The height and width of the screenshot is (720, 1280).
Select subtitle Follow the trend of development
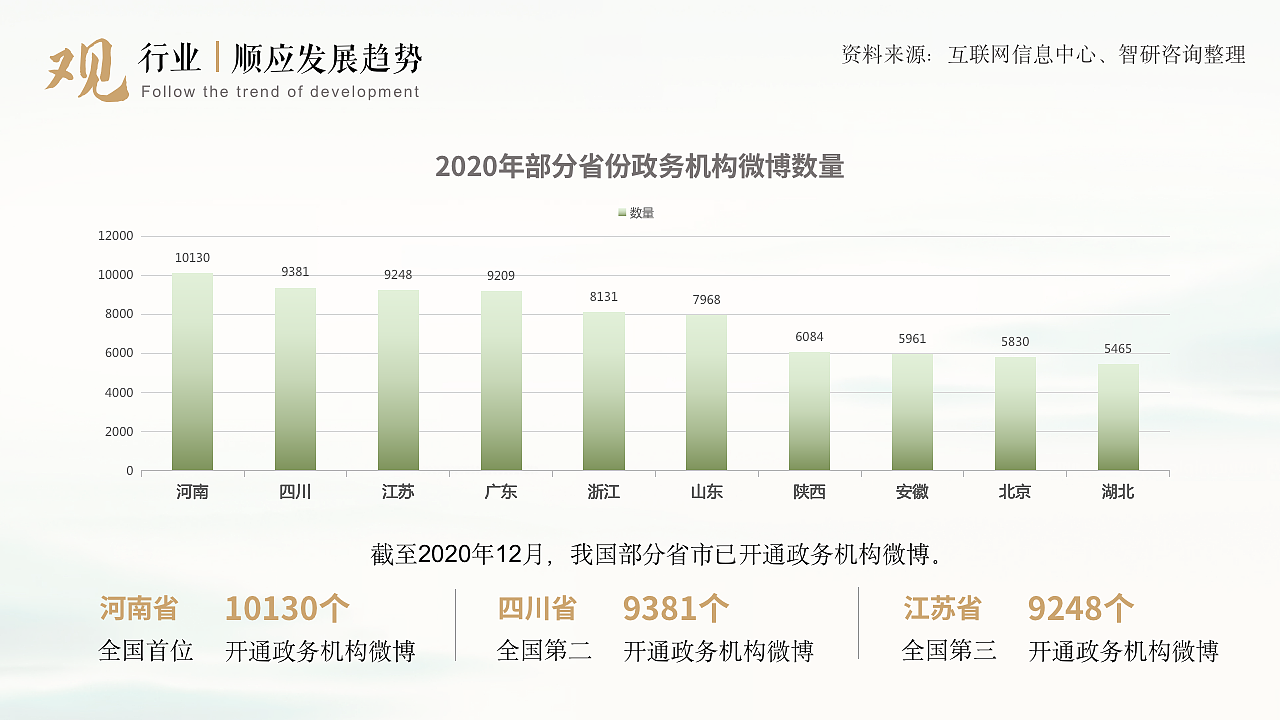pos(281,92)
